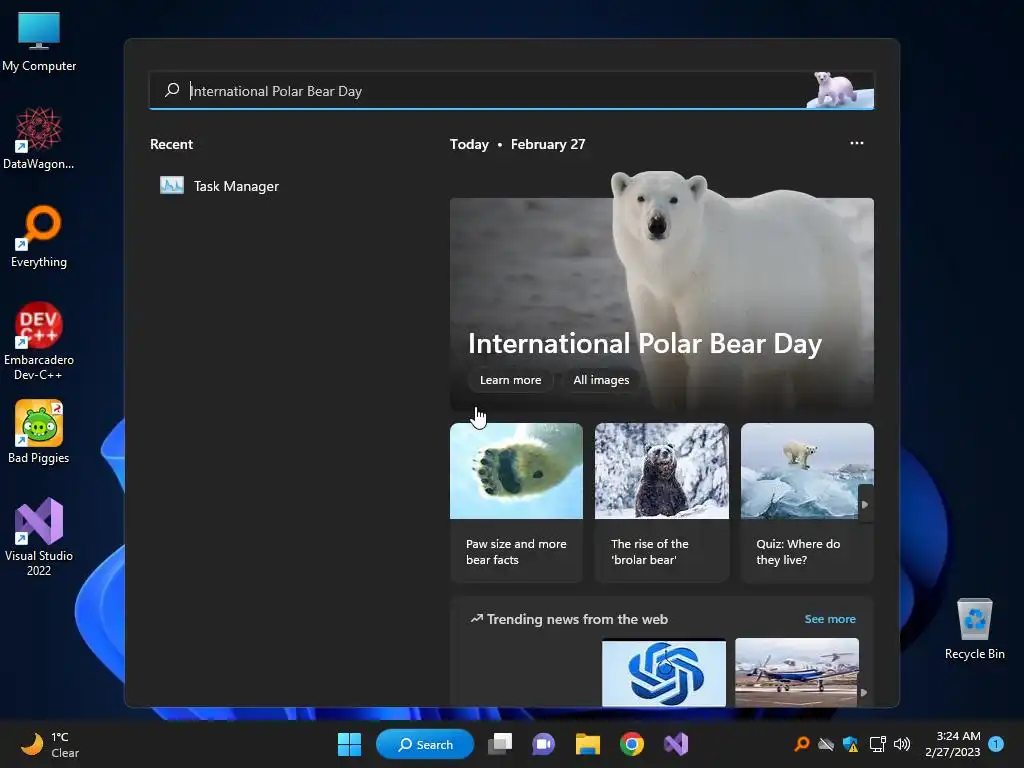The height and width of the screenshot is (768, 1024).
Task: Open the notification count badge
Action: pyautogui.click(x=996, y=744)
